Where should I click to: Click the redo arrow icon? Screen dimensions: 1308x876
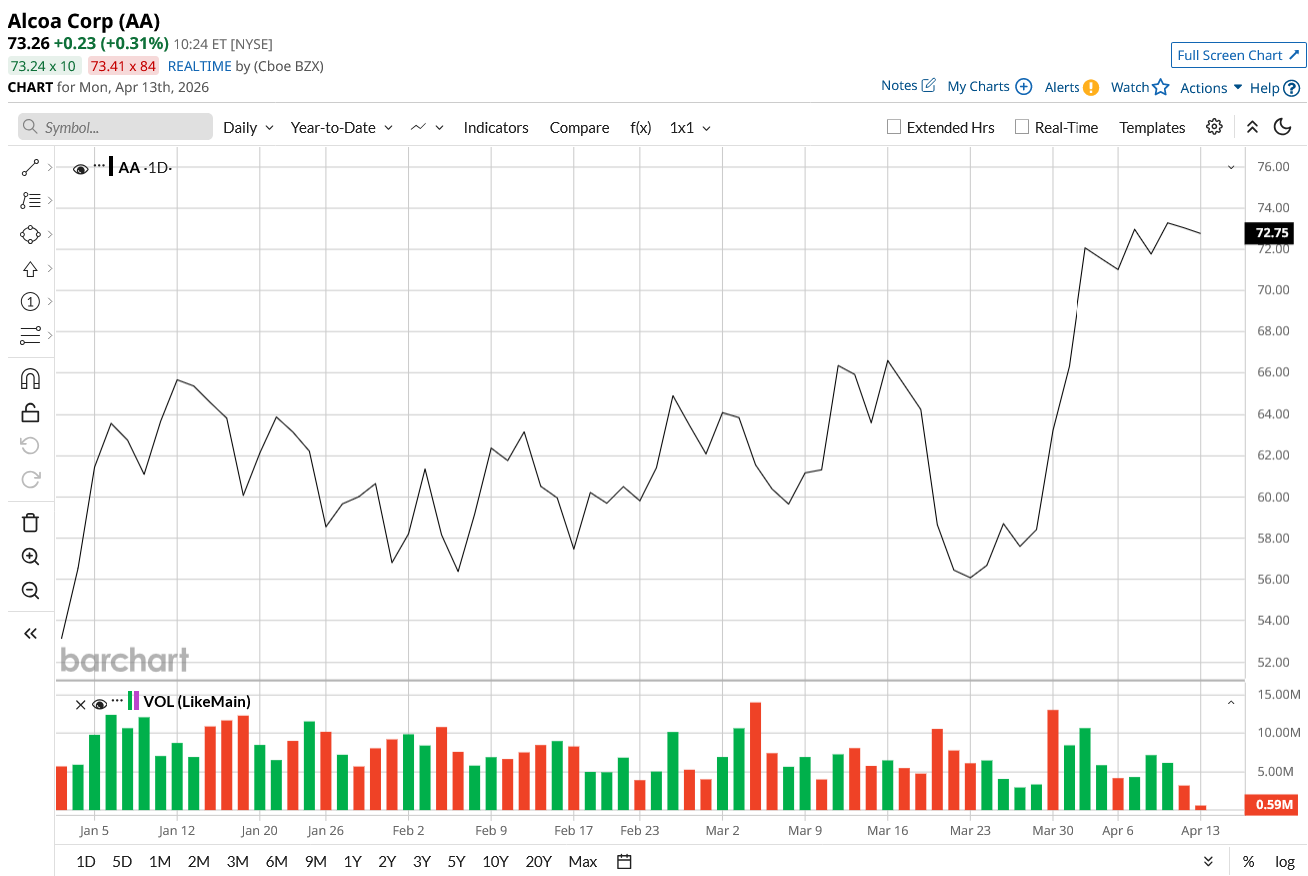[x=30, y=479]
